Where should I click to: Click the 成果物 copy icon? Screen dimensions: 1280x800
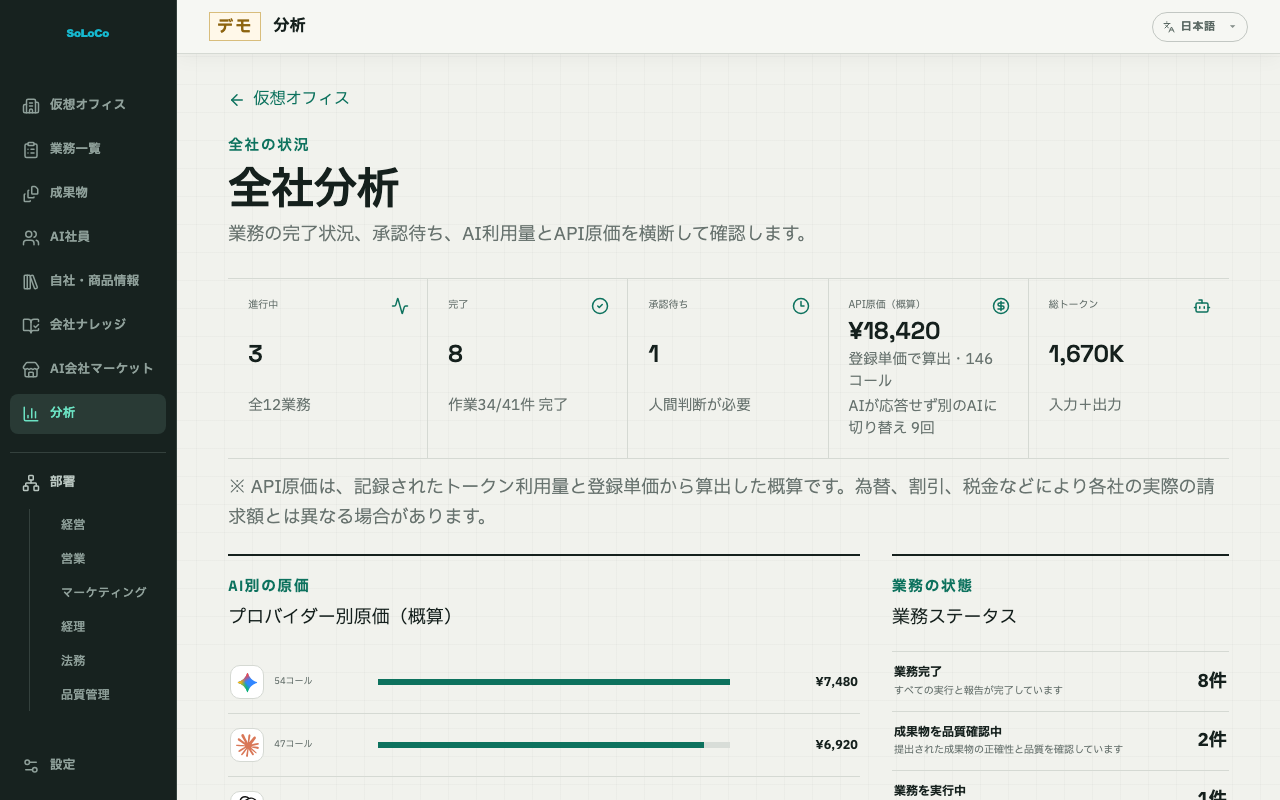pyautogui.click(x=31, y=194)
